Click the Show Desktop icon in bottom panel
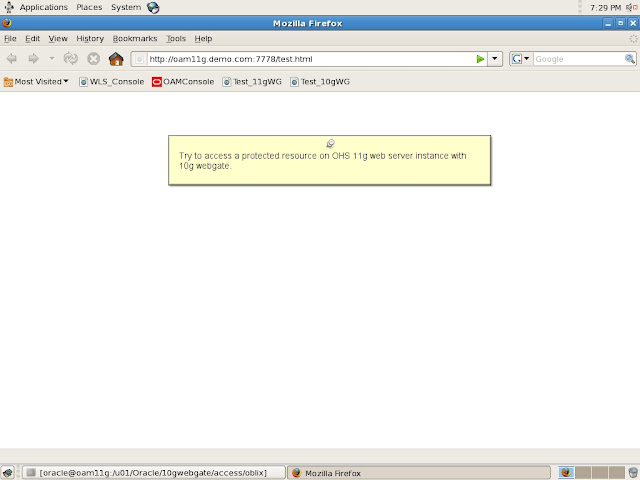The height and width of the screenshot is (480, 640). 8,472
